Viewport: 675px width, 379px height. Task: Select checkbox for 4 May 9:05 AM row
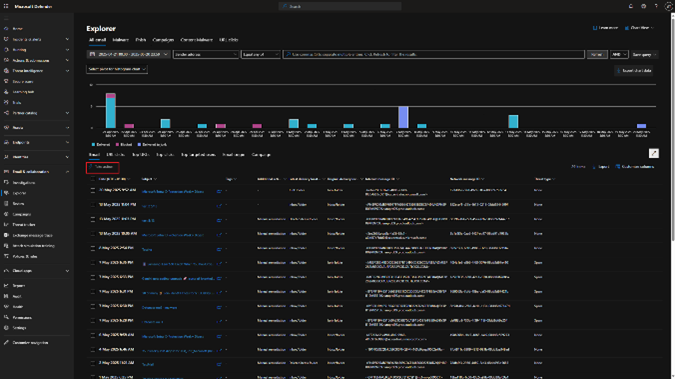click(93, 335)
